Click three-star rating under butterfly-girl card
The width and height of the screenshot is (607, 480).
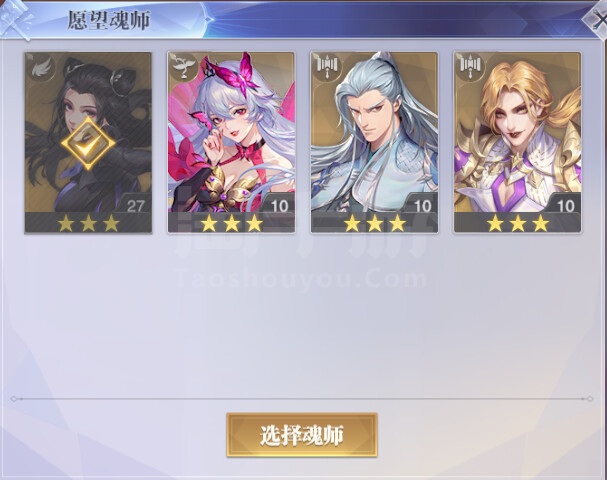click(231, 223)
